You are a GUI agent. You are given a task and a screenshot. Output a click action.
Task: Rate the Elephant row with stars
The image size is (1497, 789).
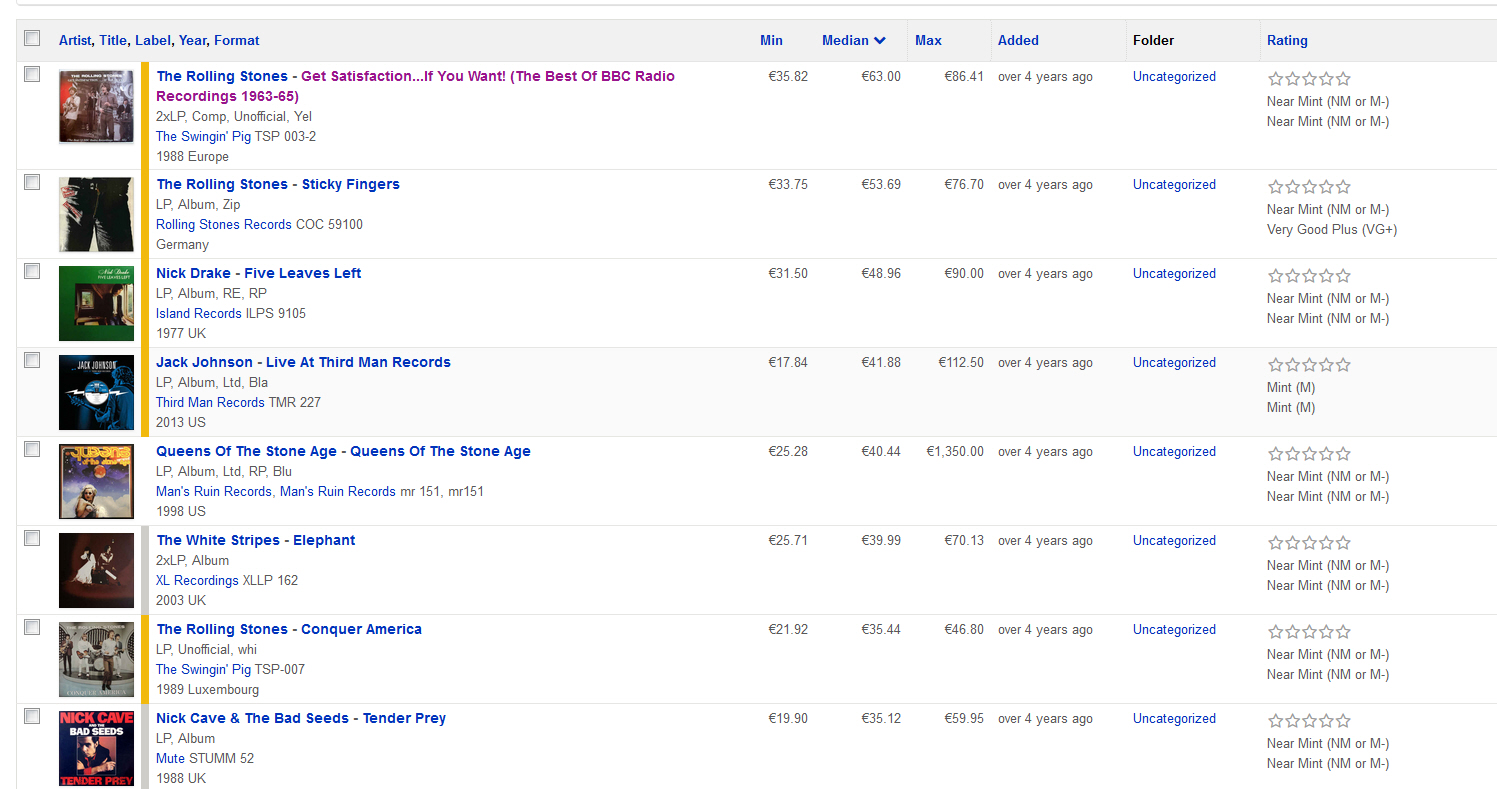tap(1309, 542)
